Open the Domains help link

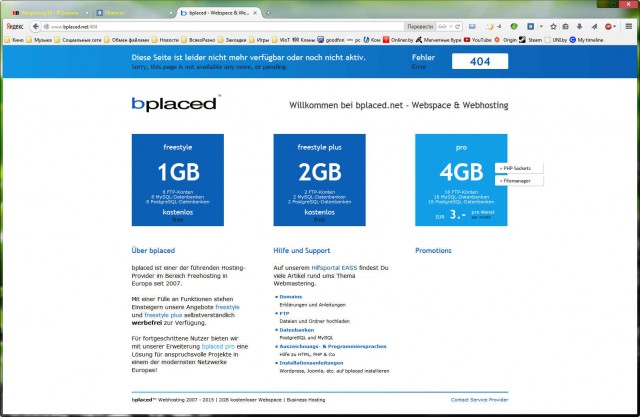pos(291,297)
